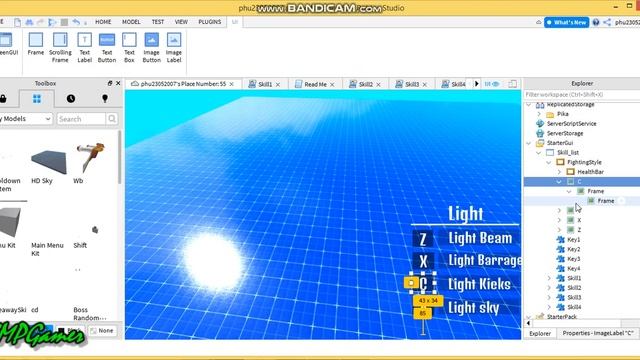Click the Explorer filter workspace field
The height and width of the screenshot is (360, 640).
coord(582,95)
